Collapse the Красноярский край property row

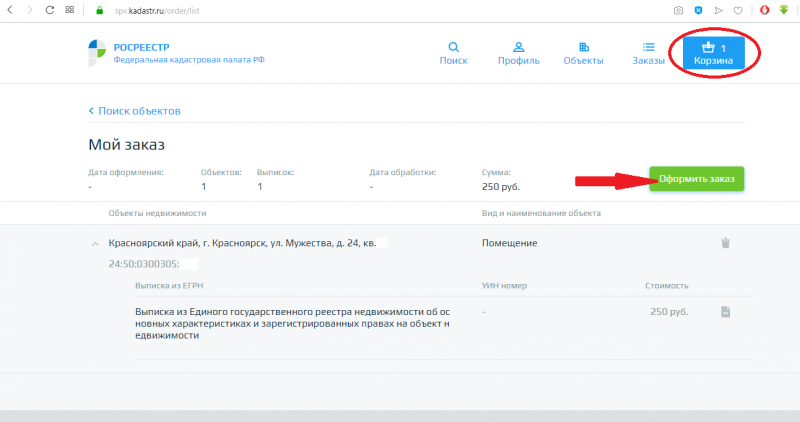(x=95, y=243)
